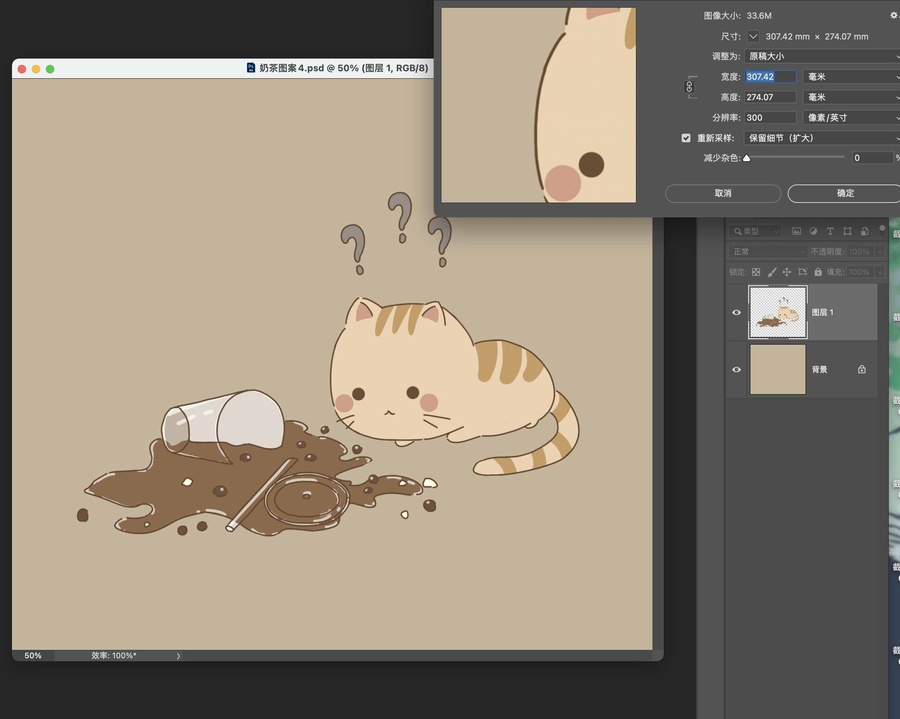Open the Image Size dialog gear settings
The height and width of the screenshot is (719, 900).
click(x=894, y=15)
